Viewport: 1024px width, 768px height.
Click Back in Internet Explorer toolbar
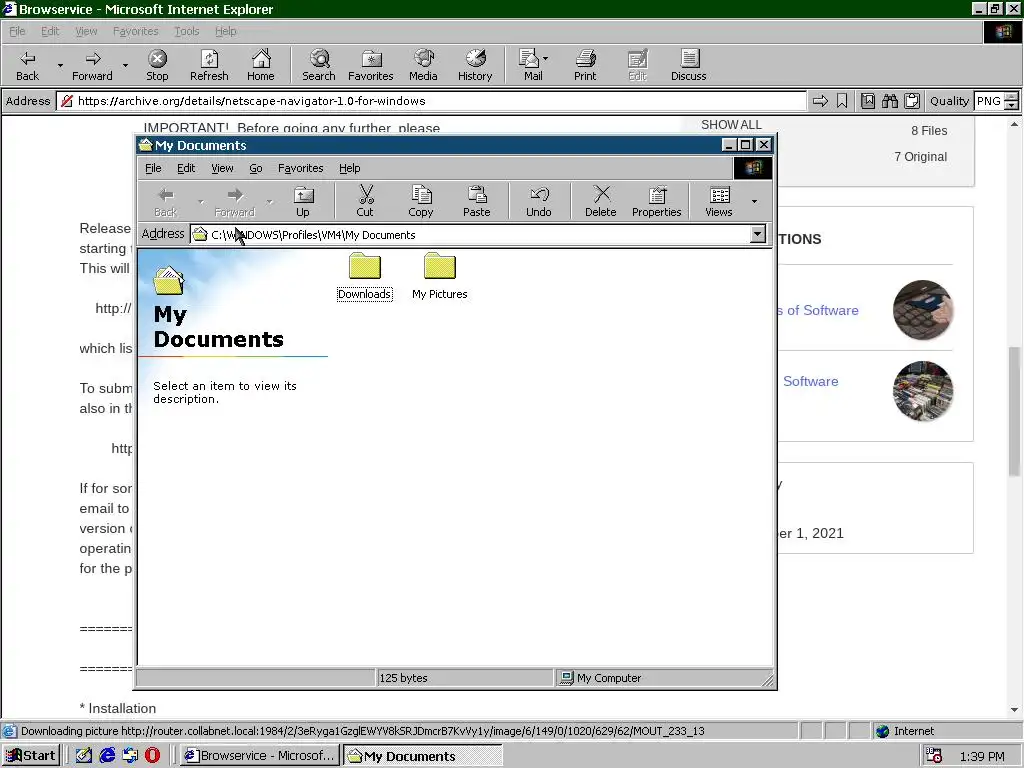[x=27, y=65]
